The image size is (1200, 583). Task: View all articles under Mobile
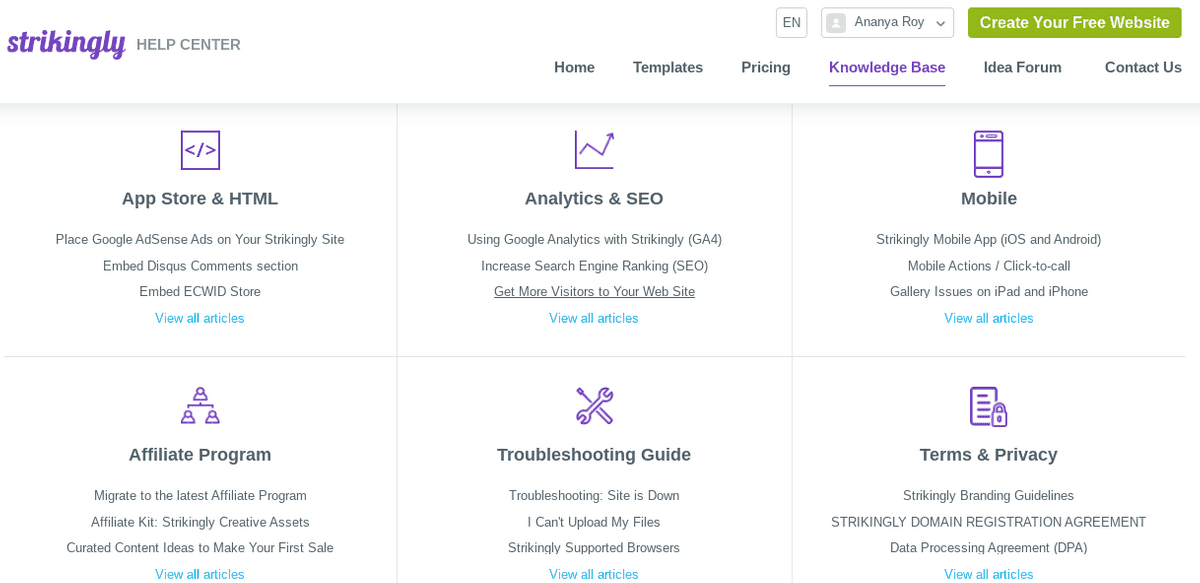tap(989, 318)
